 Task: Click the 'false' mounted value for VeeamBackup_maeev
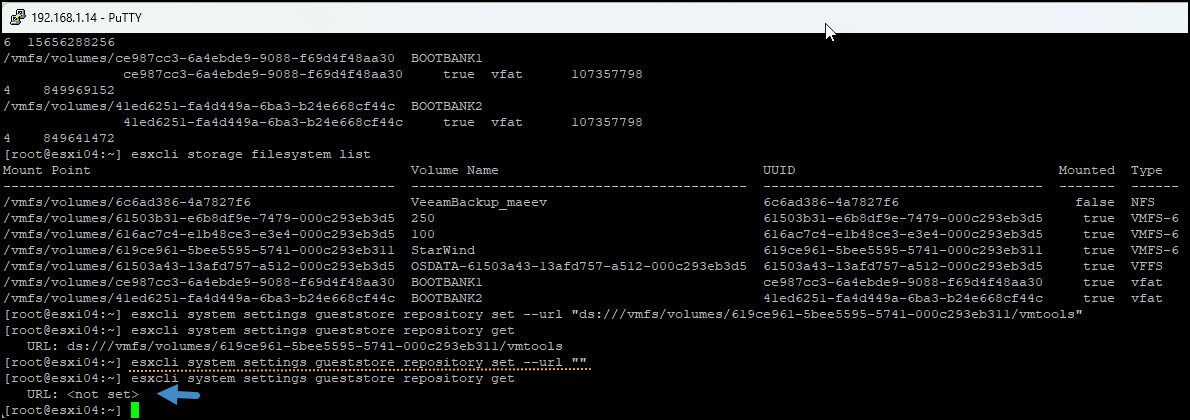pos(1095,202)
